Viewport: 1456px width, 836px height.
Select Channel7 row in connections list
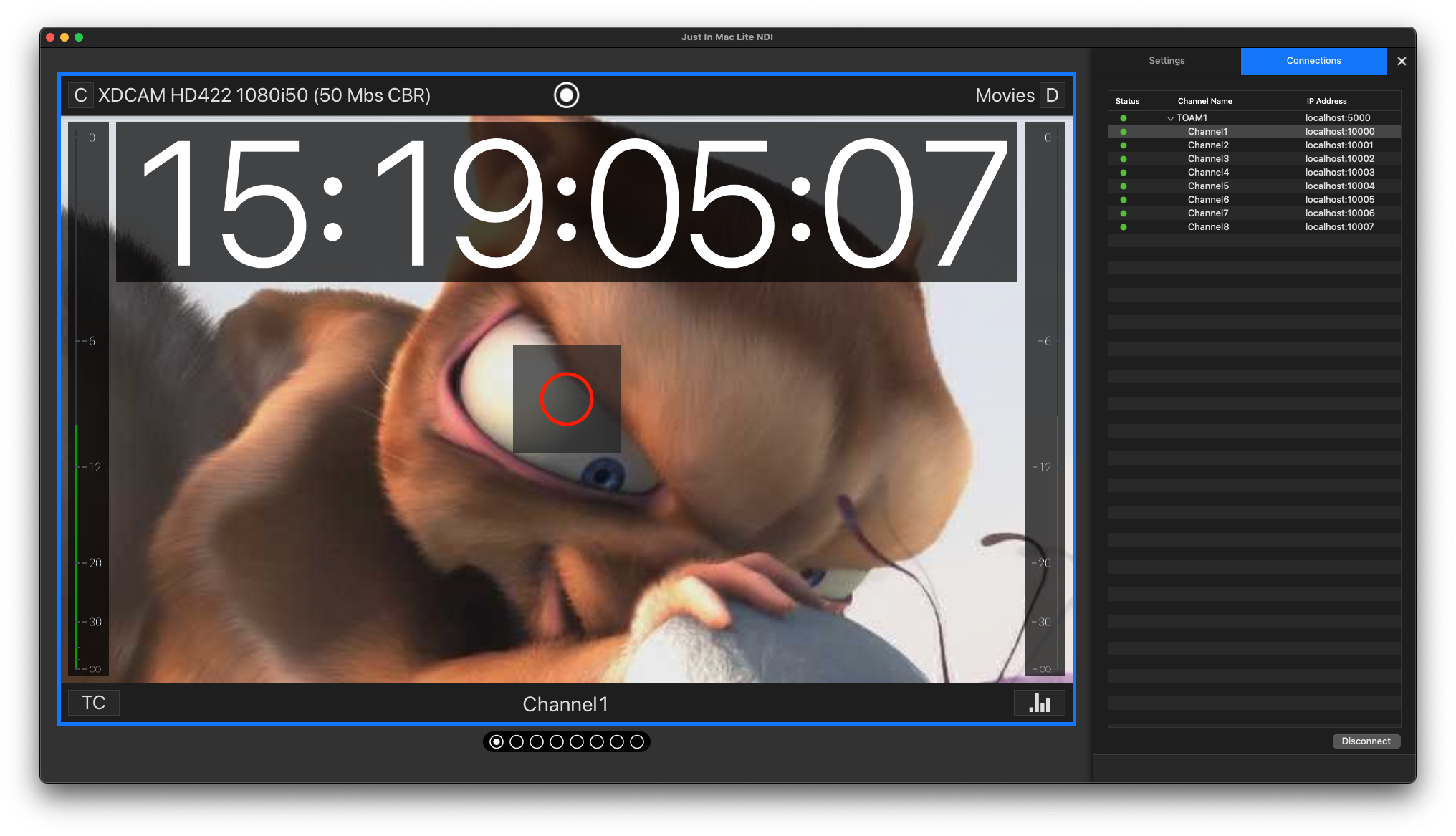tap(1254, 213)
